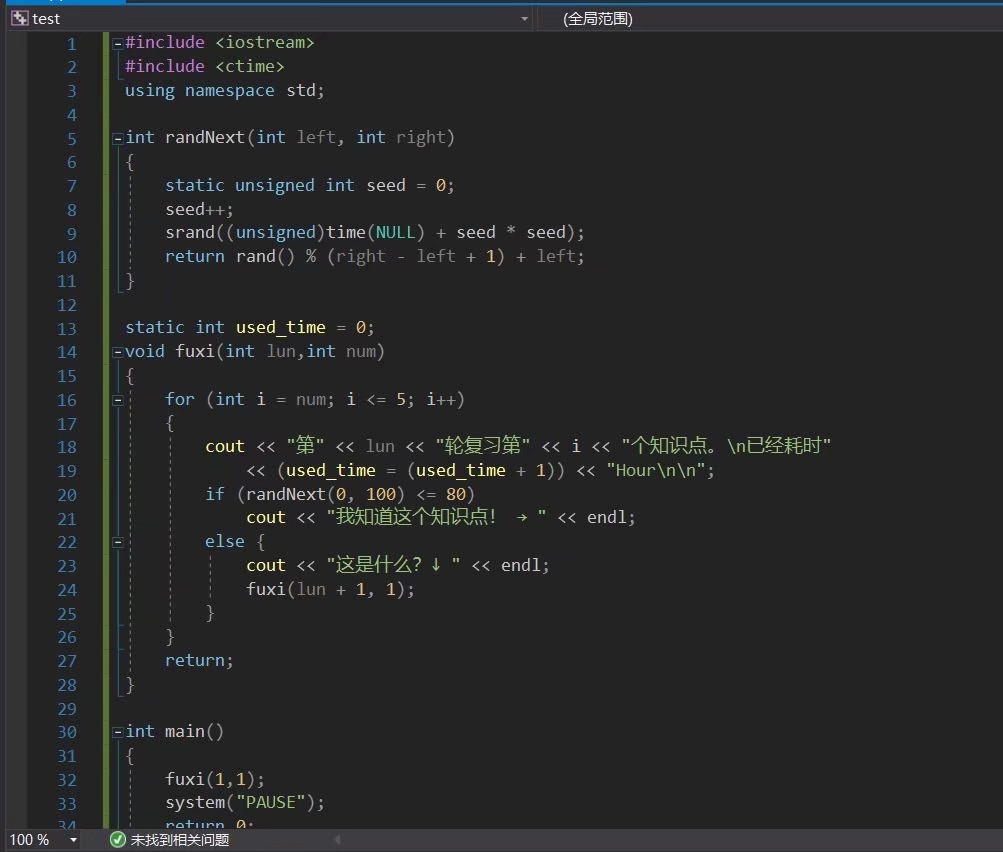Collapse the for loop at line 16
This screenshot has height=852, width=1003.
118,400
